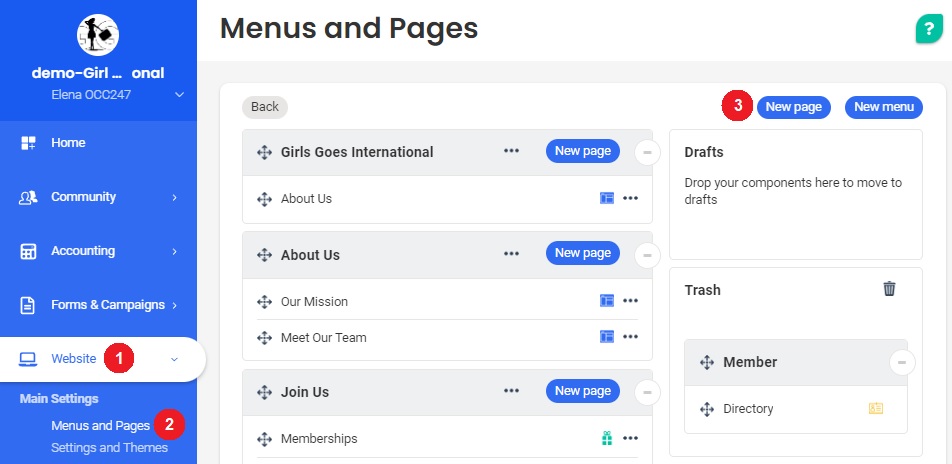Image resolution: width=952 pixels, height=464 pixels.
Task: Click the Community people icon
Action: pyautogui.click(x=29, y=197)
